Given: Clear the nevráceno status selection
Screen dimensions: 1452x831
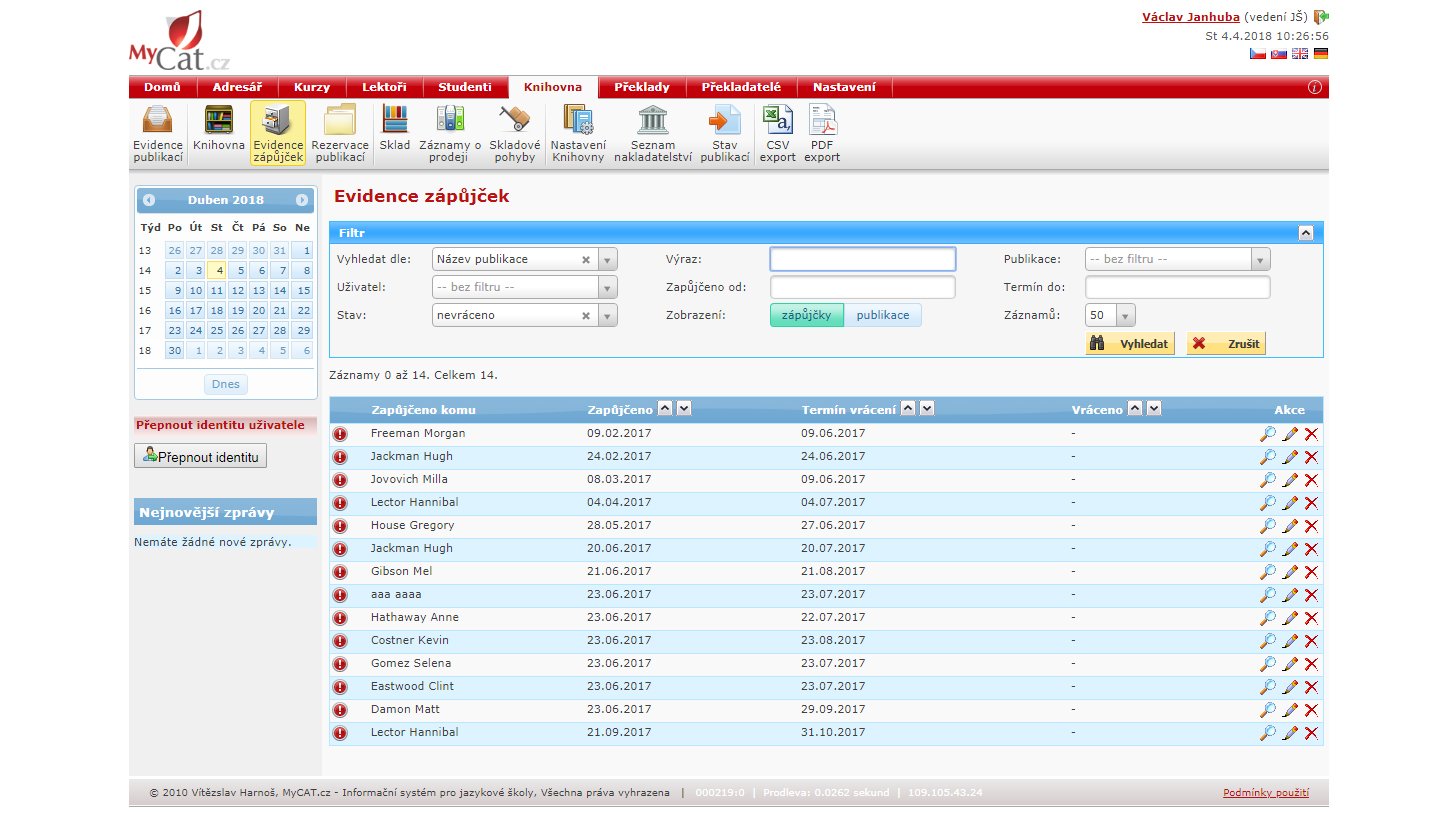Looking at the screenshot, I should coord(586,315).
